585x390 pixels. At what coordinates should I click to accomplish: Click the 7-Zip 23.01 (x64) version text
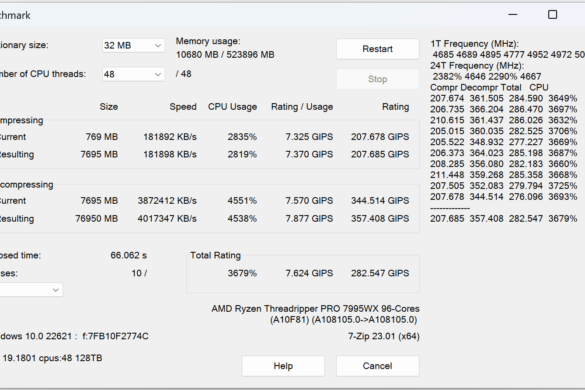(x=384, y=336)
